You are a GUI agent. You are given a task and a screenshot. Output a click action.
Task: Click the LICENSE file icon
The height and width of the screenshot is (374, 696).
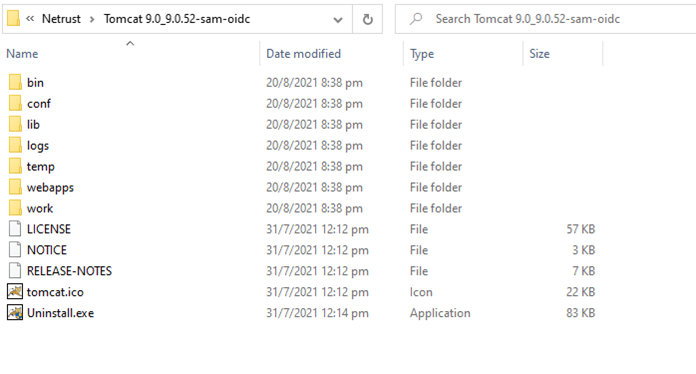click(15, 228)
